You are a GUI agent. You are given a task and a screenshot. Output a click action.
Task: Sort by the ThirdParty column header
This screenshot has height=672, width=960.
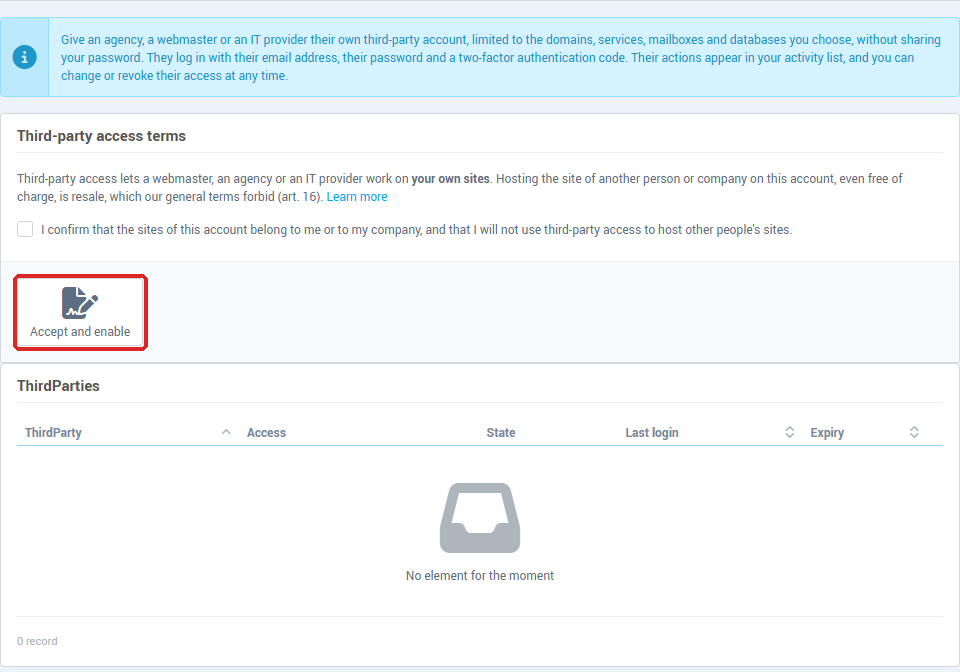tap(128, 432)
